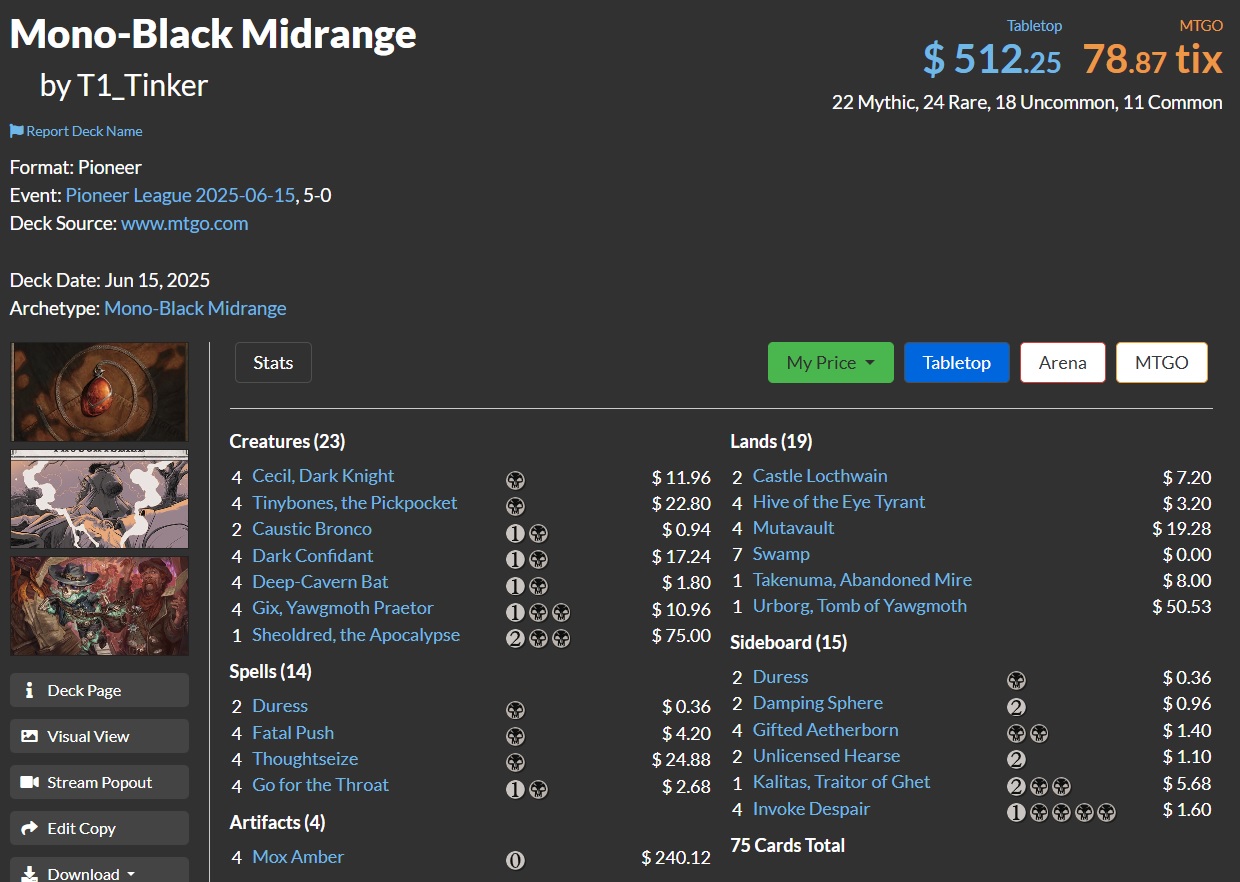Image resolution: width=1240 pixels, height=882 pixels.
Task: Click the mana symbols for Gix, Yawgmoth Praetor
Action: coord(538,611)
